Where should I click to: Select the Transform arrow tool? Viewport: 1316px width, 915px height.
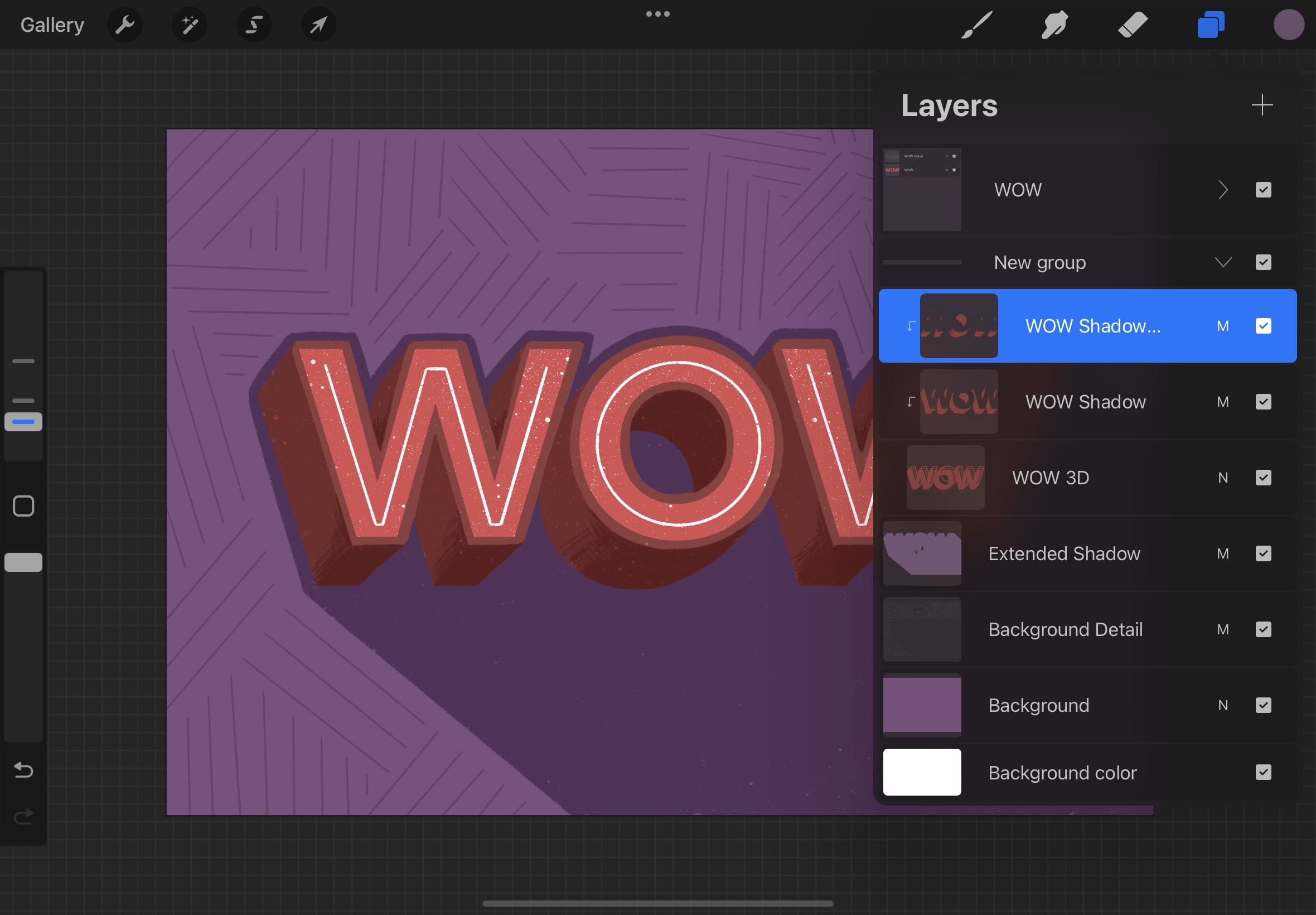tap(318, 24)
